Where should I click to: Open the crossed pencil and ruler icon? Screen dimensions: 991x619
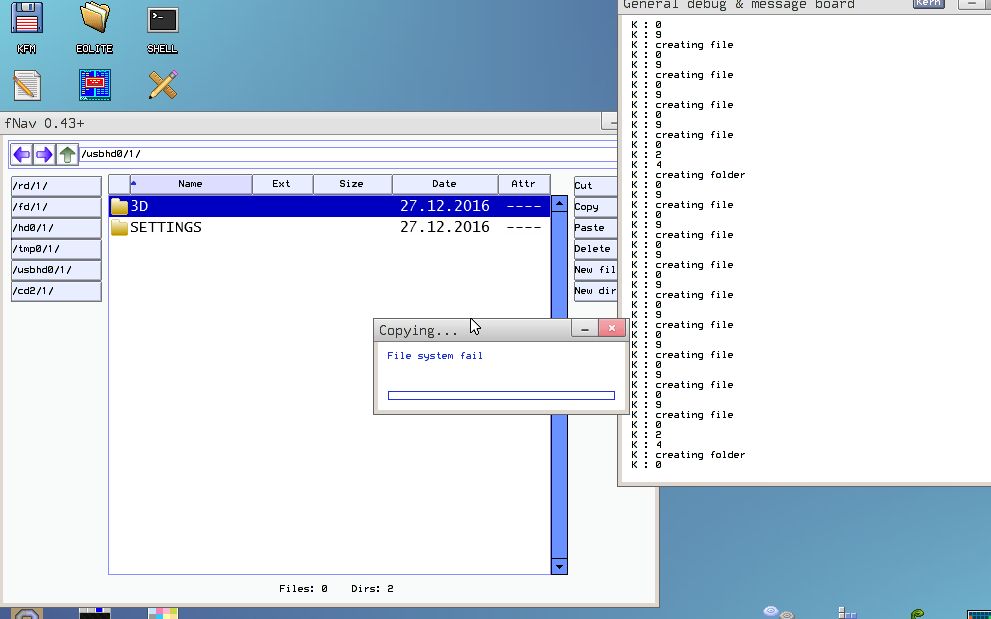(162, 85)
